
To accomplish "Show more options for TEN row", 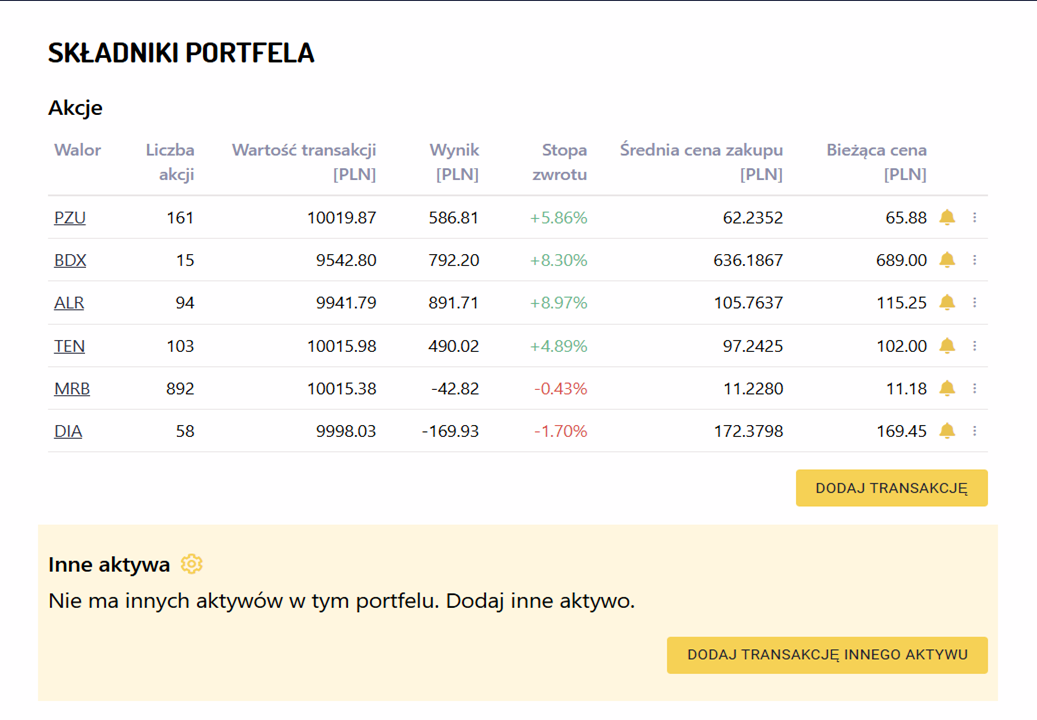I will (975, 346).
